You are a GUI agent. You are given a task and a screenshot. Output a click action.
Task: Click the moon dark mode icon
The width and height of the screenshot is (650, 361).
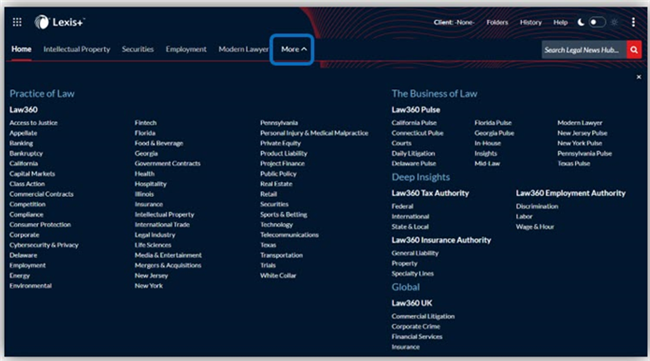pyautogui.click(x=581, y=22)
